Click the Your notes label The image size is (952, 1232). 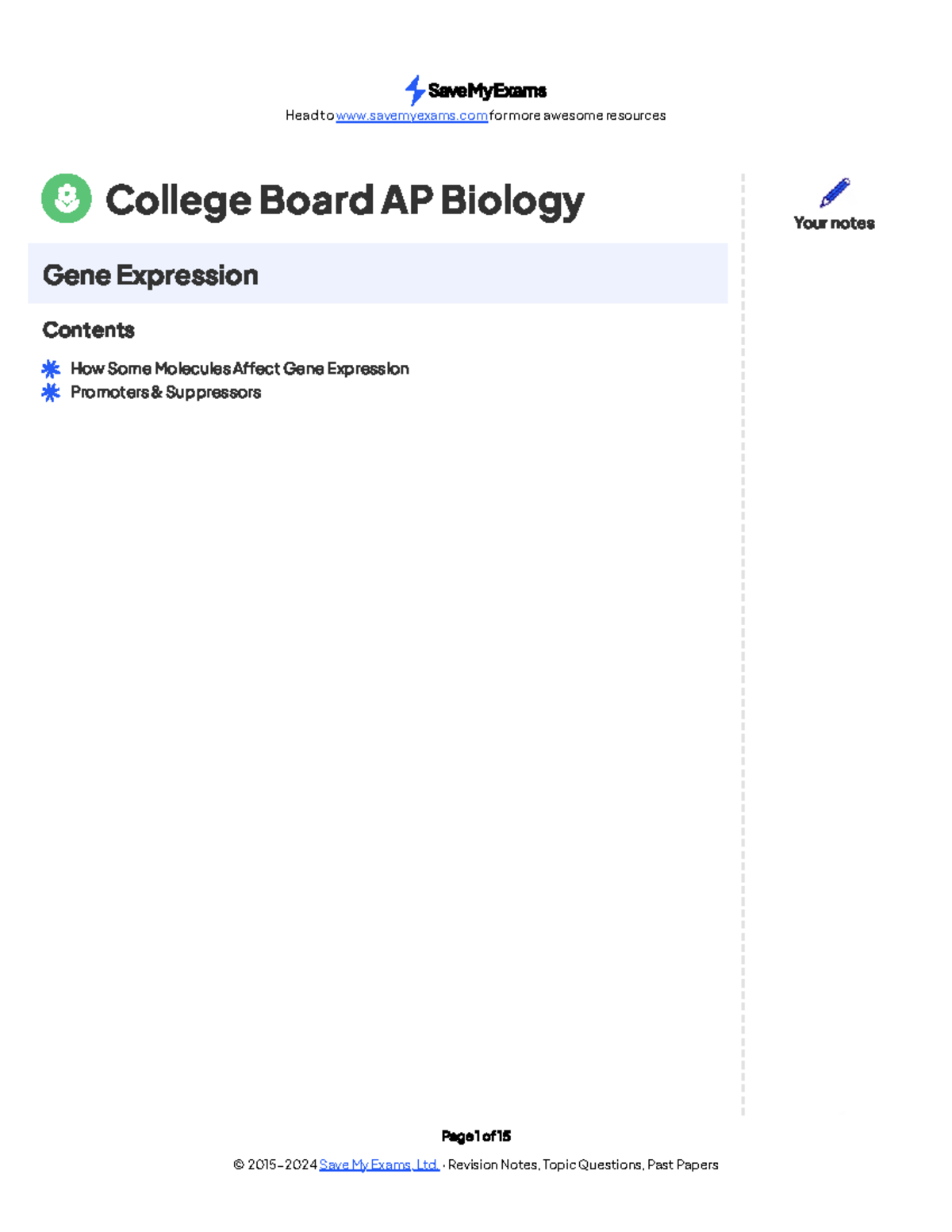(x=834, y=224)
